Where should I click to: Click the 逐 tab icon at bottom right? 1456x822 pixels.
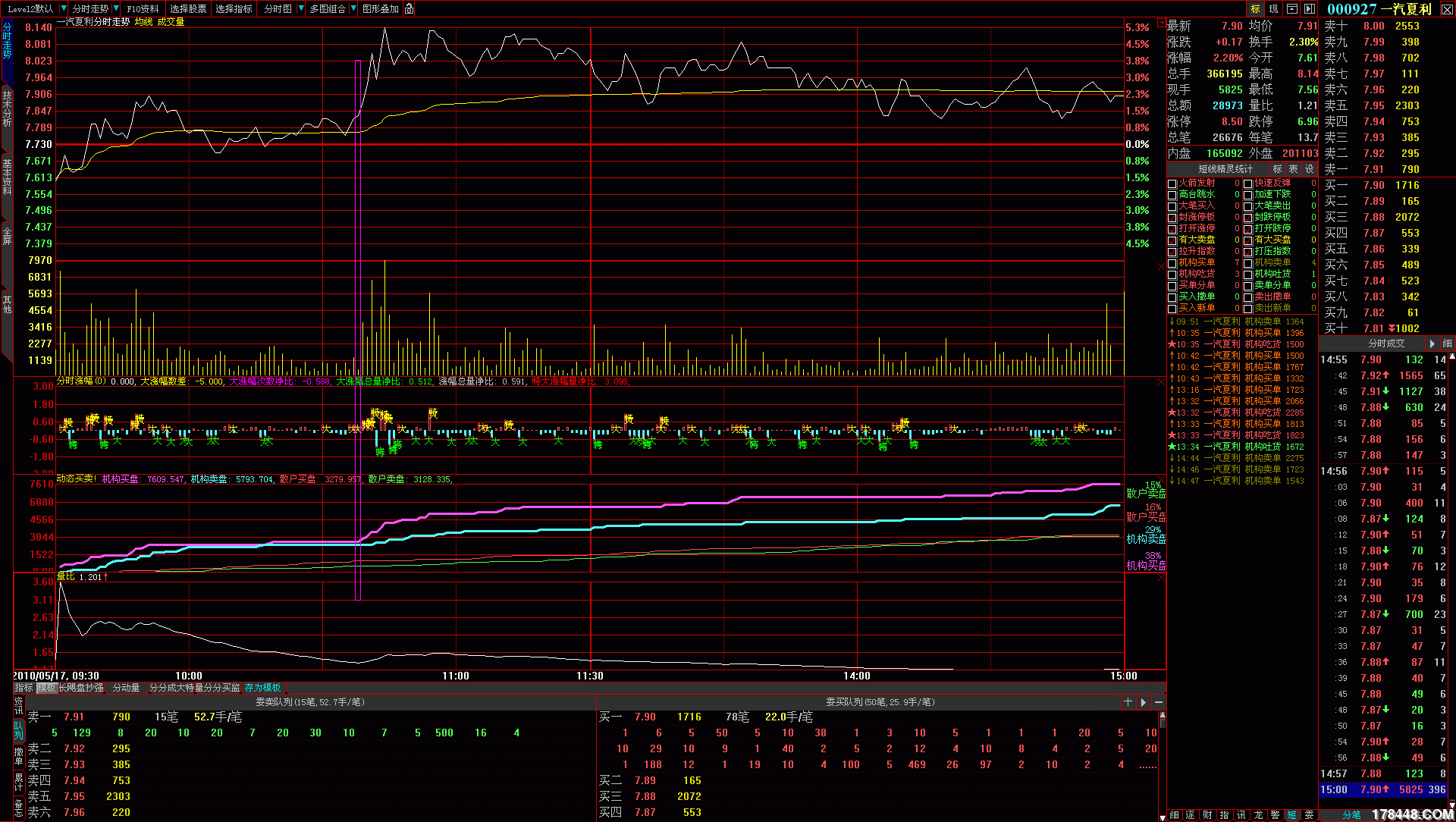click(1191, 815)
